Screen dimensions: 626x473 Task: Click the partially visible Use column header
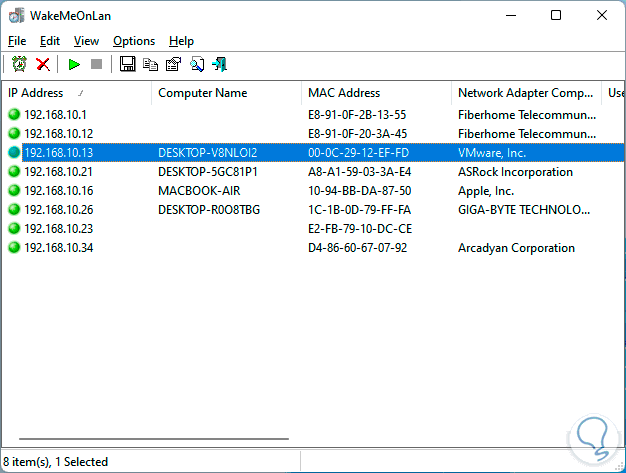pos(614,93)
